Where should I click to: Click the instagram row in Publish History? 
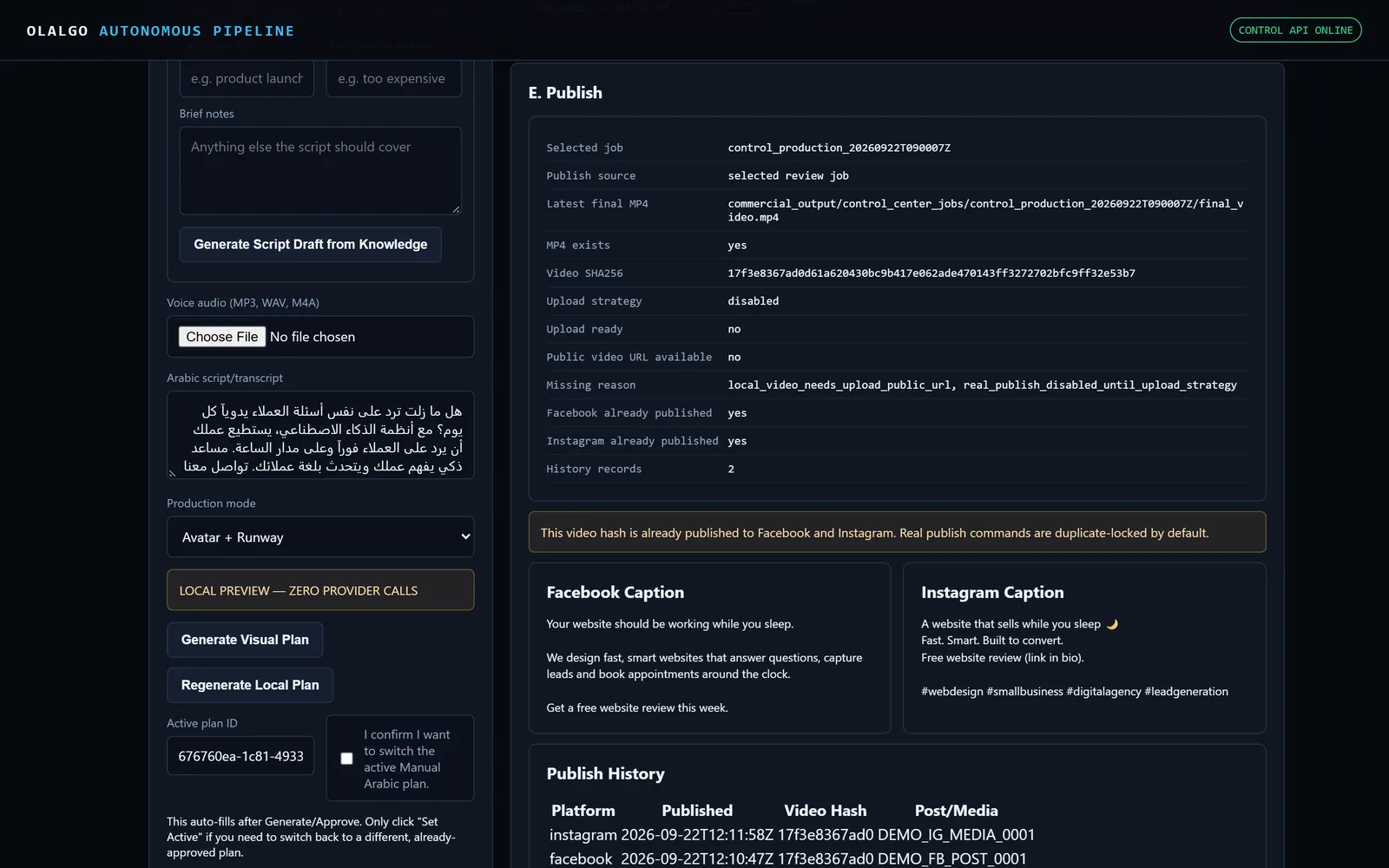coord(792,835)
